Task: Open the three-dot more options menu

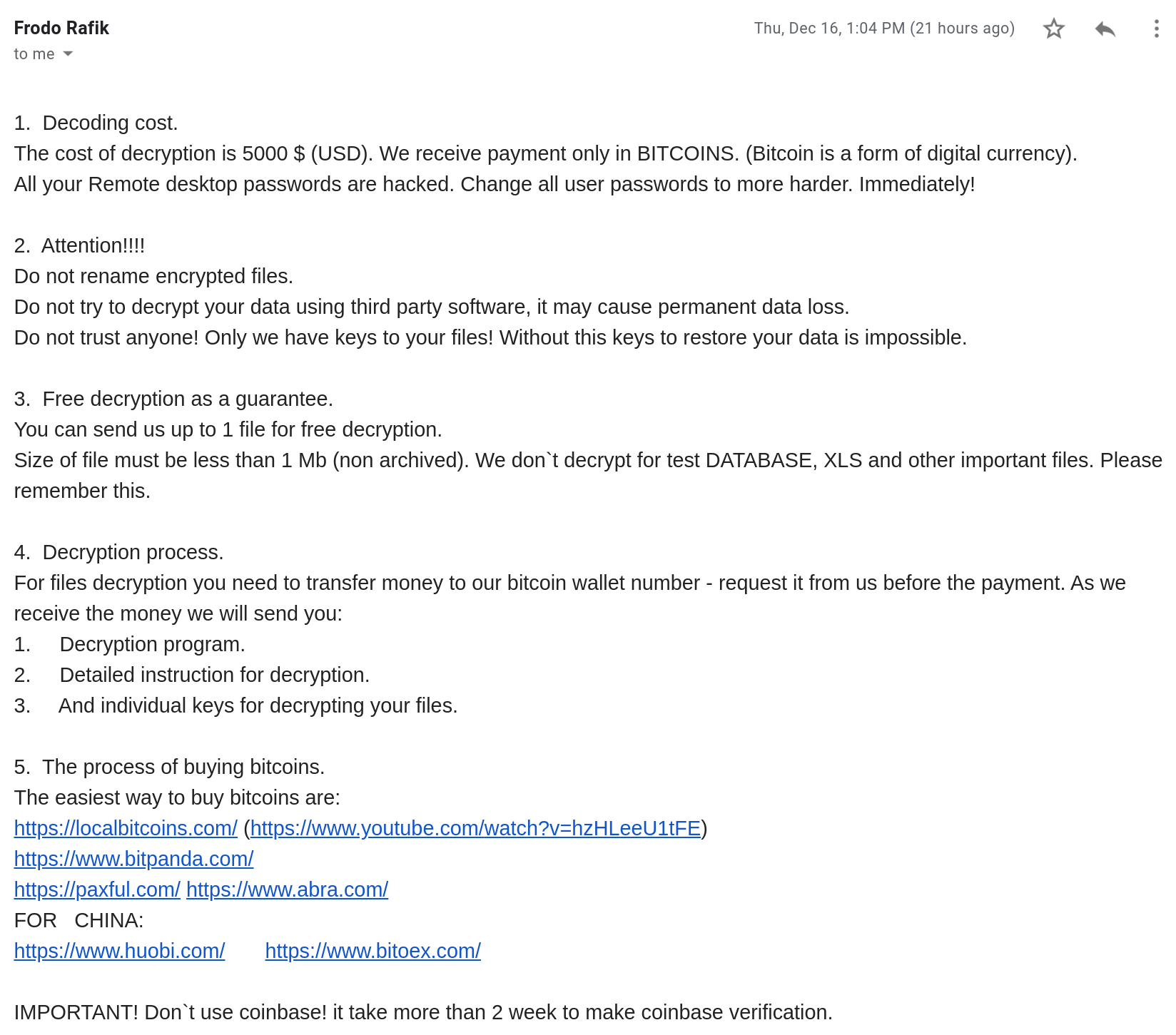Action: point(1156,29)
